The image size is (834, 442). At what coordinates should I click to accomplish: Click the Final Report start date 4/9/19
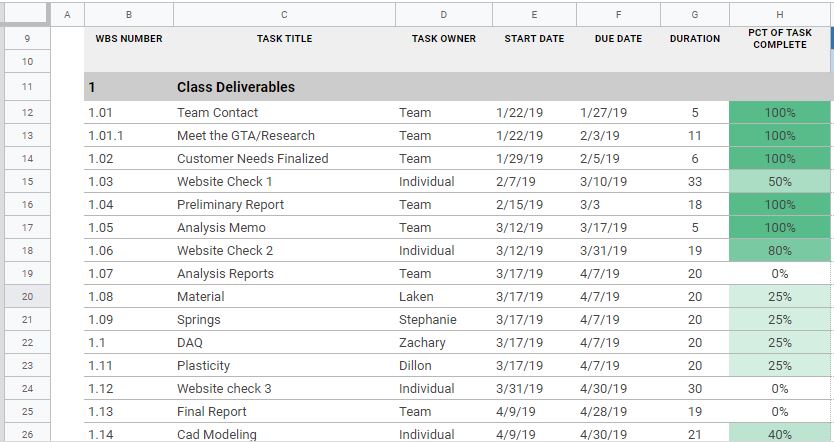pyautogui.click(x=534, y=412)
